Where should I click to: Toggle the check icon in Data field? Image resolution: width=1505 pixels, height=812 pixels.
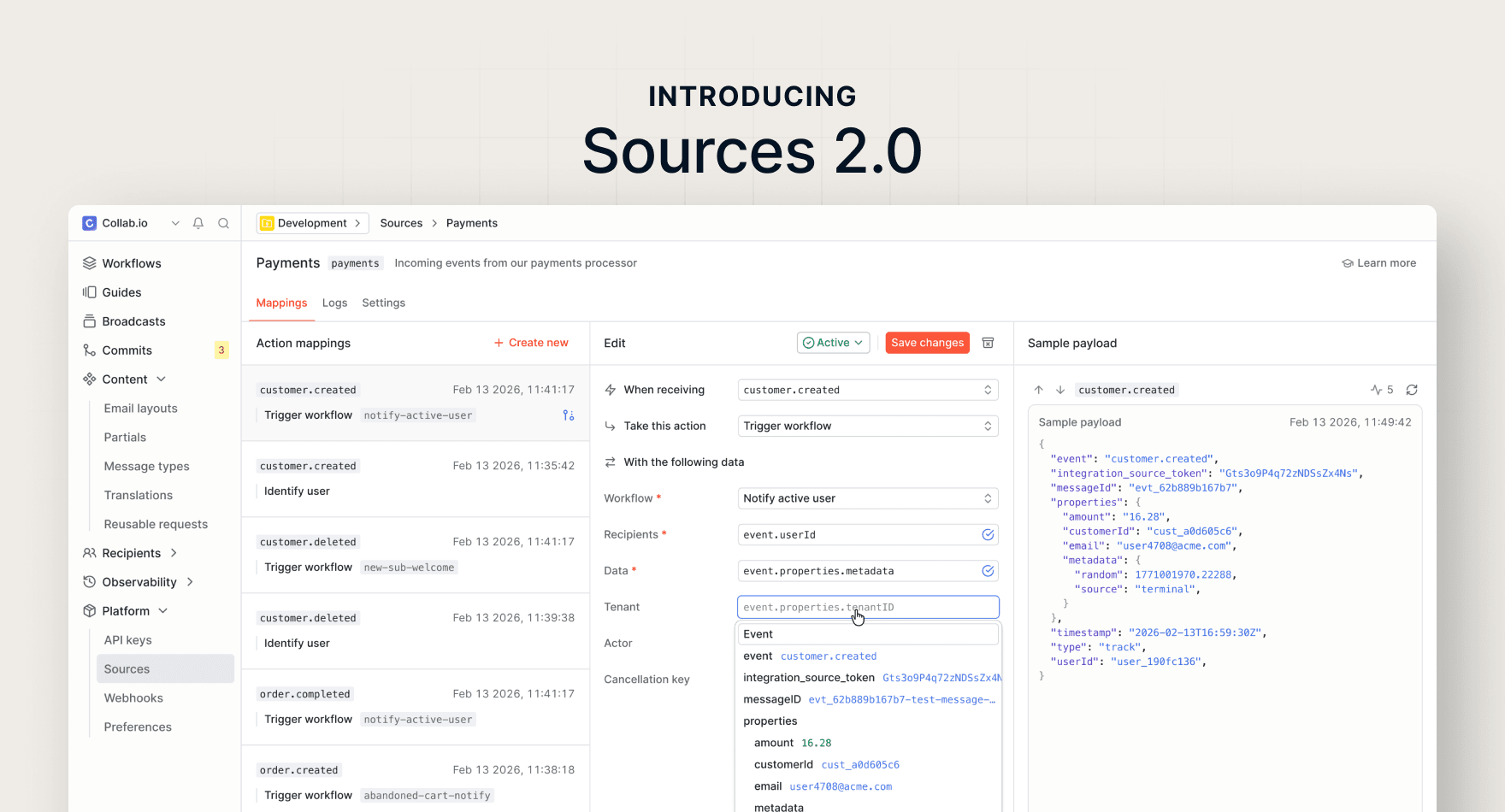988,571
